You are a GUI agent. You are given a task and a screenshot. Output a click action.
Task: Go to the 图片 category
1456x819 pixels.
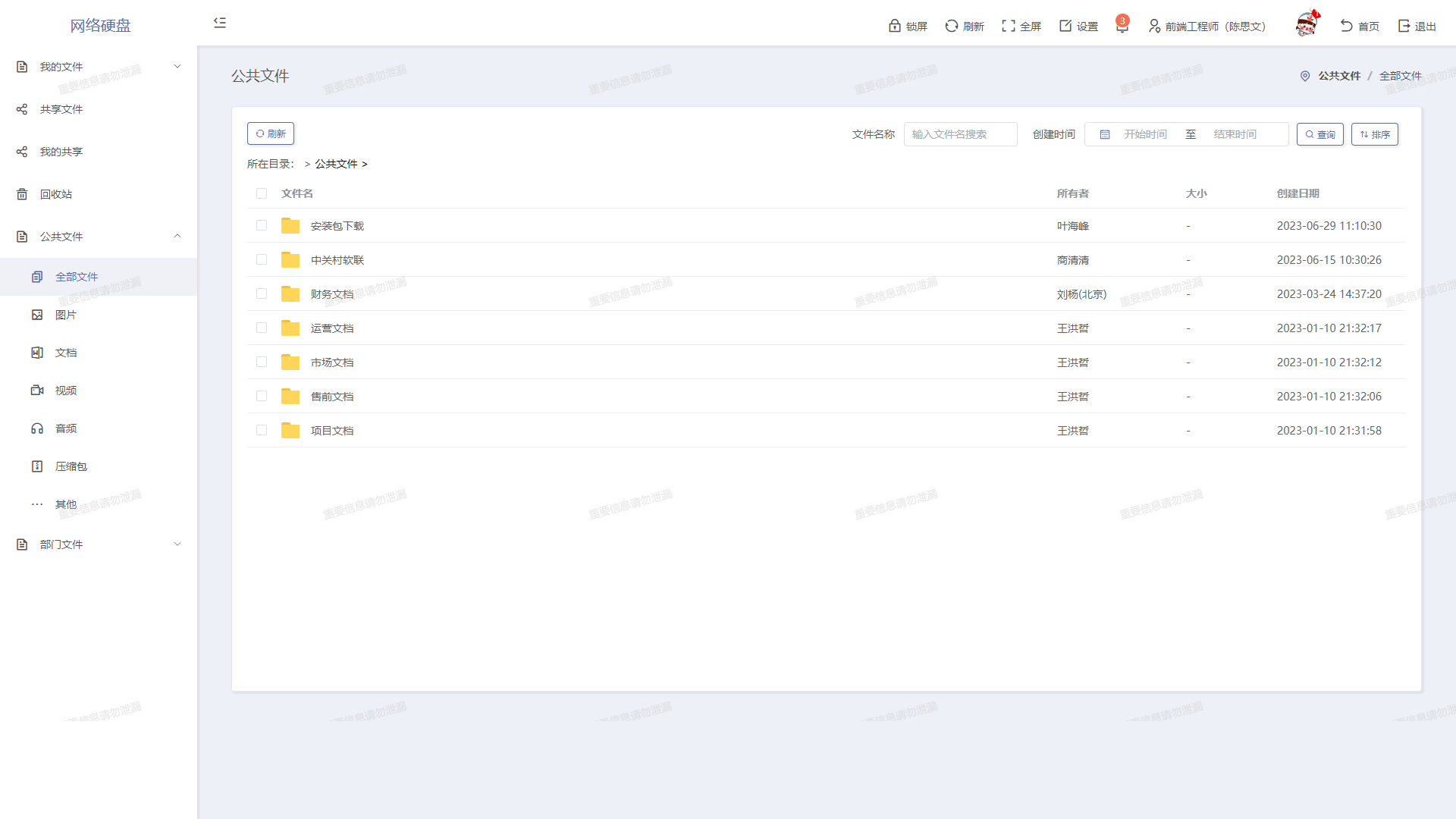(x=65, y=315)
